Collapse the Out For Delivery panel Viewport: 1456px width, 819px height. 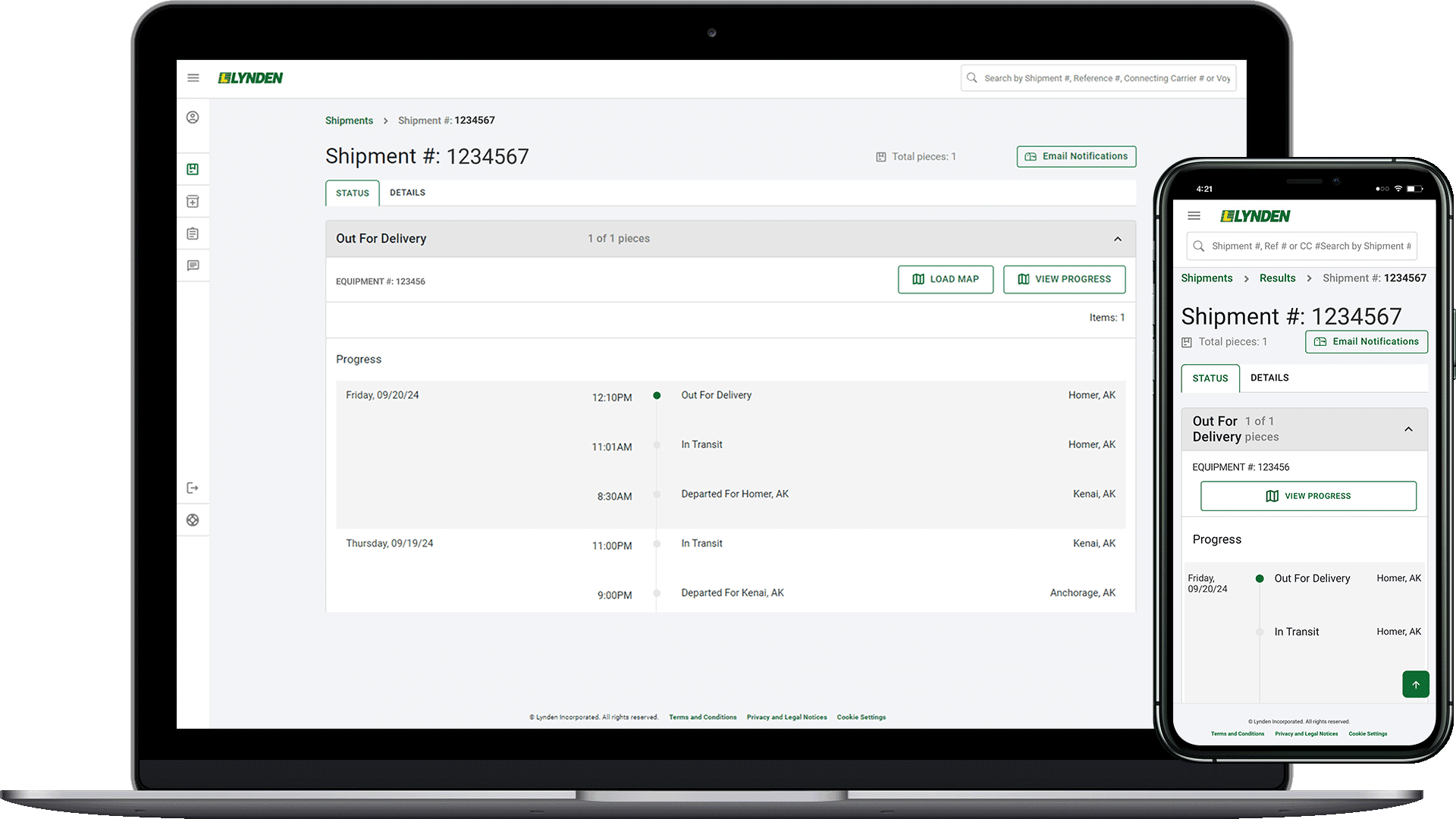(x=1118, y=239)
